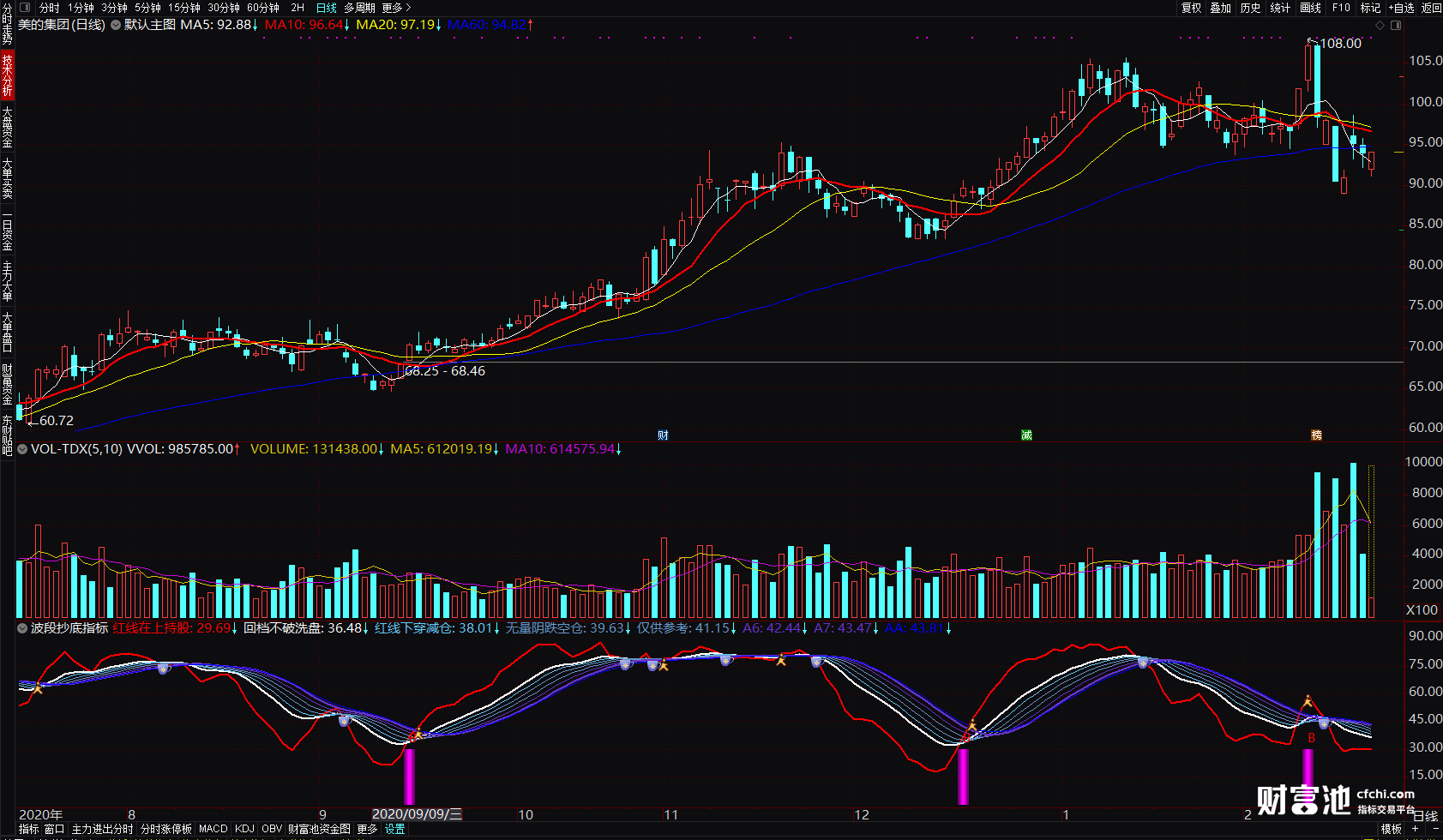Switch to the 60分钟 period tab
The height and width of the screenshot is (840, 1443).
tap(262, 8)
